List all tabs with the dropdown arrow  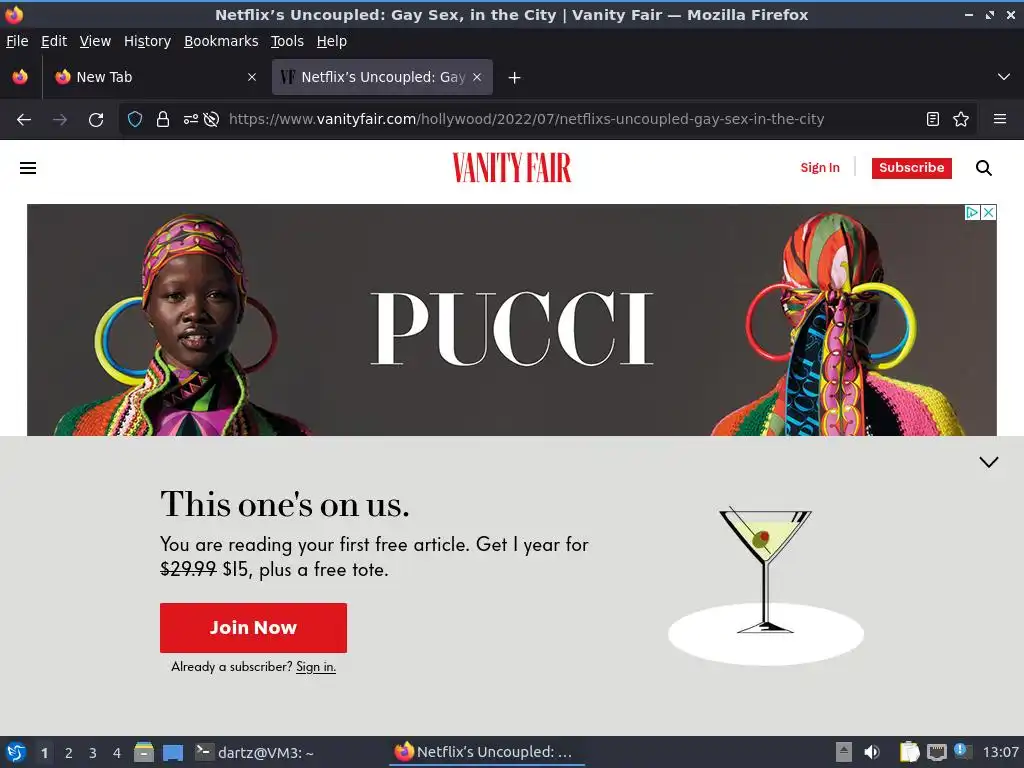point(1004,77)
